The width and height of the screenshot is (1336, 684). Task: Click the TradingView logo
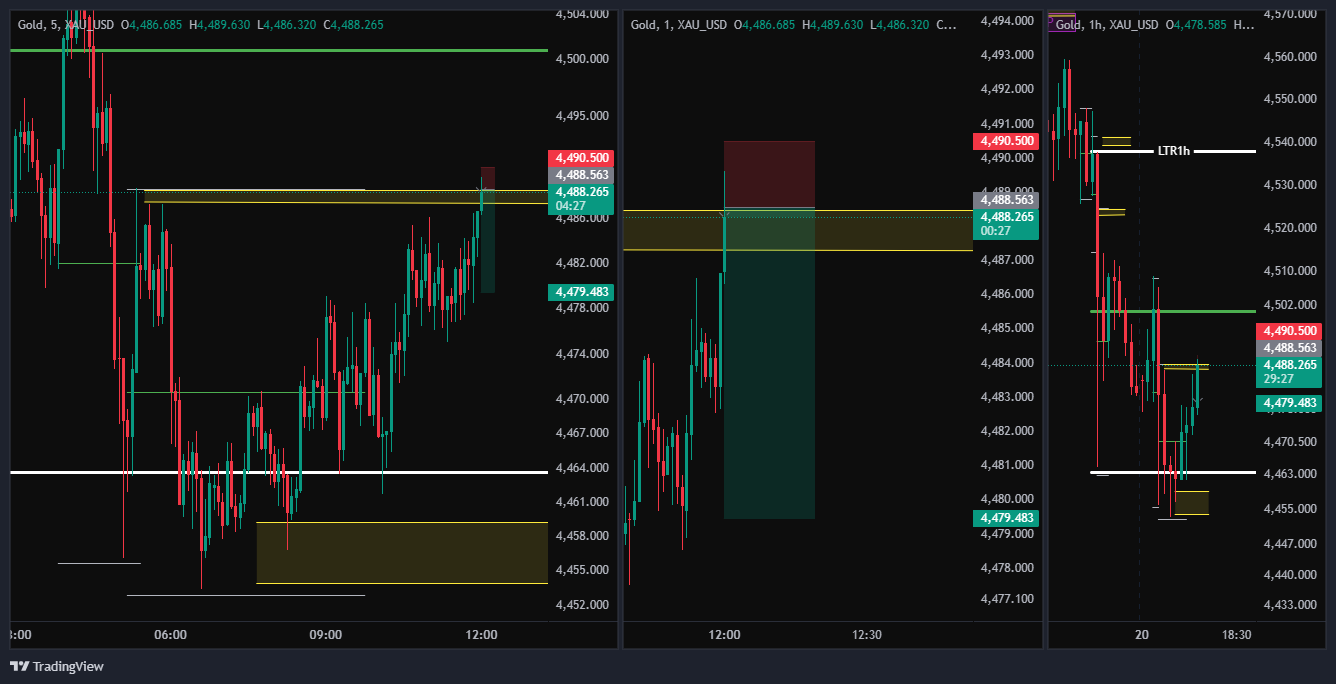point(57,666)
